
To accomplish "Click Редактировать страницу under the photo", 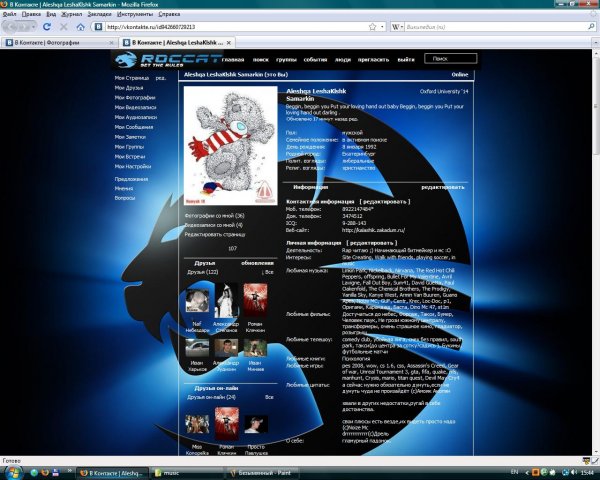I will [x=215, y=234].
